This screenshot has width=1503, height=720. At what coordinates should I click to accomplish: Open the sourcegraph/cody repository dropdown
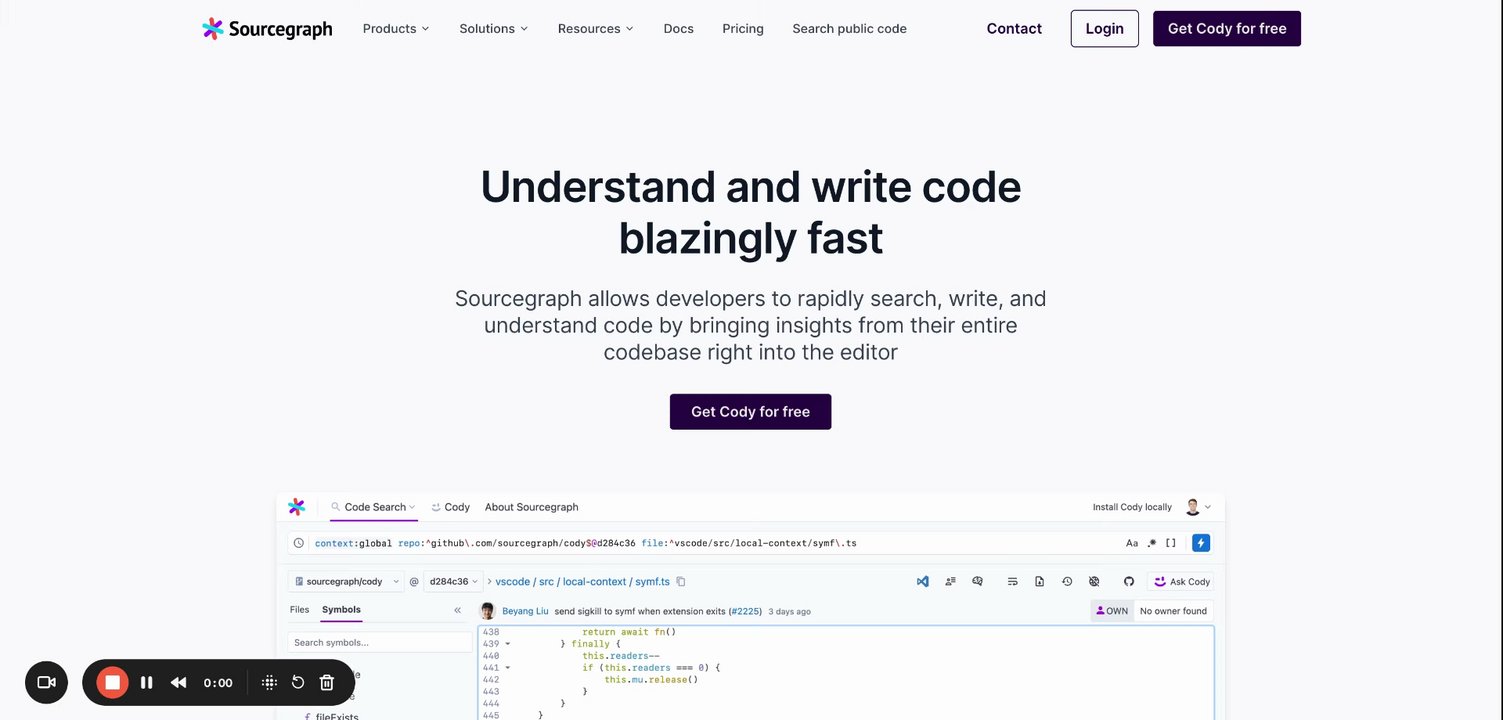point(345,581)
